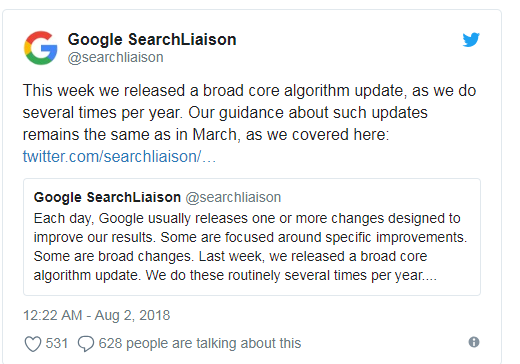Click the @searchliaison handle inside the quoted tweet
Screen dimensions: 520x364
click(x=233, y=197)
